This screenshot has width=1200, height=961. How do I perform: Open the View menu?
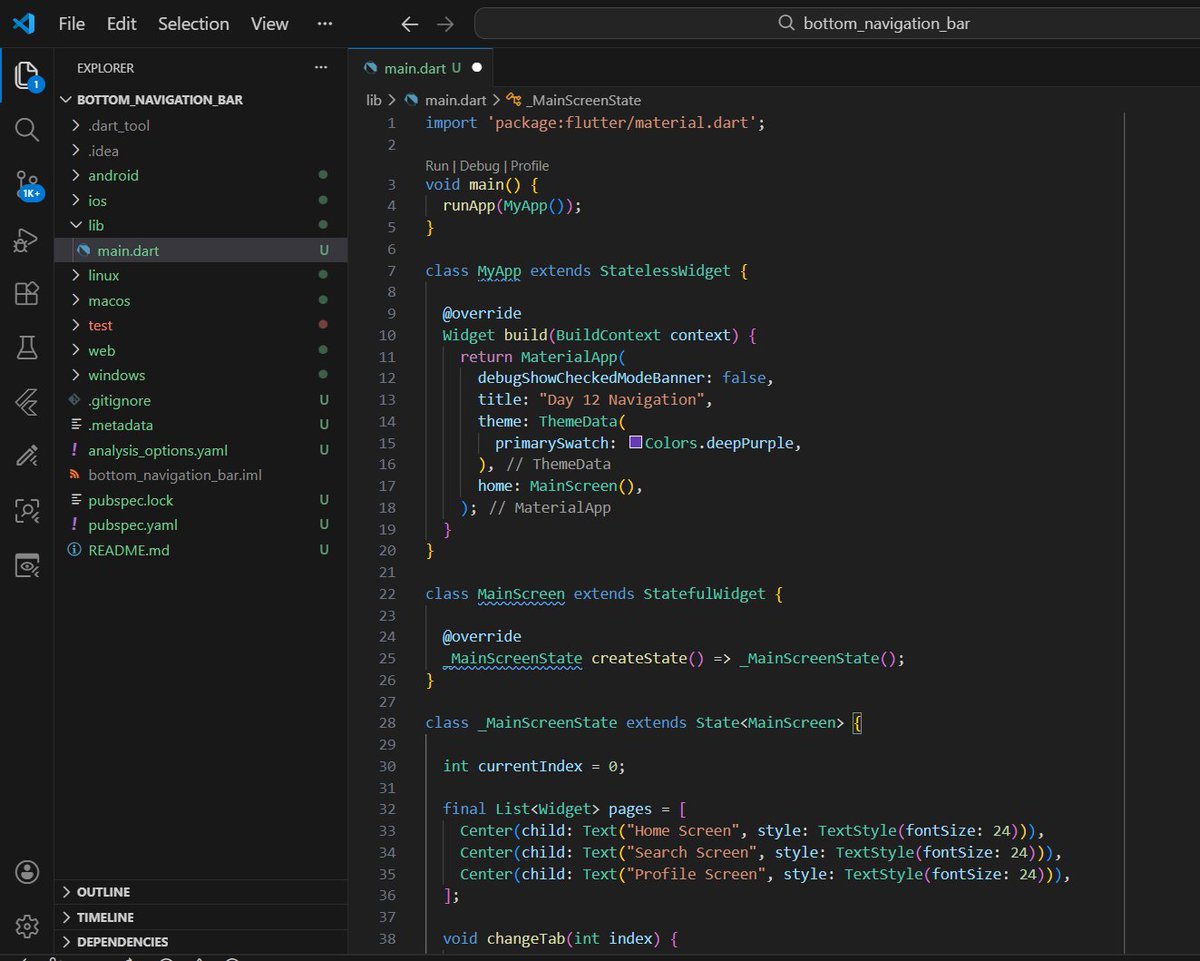(x=270, y=24)
